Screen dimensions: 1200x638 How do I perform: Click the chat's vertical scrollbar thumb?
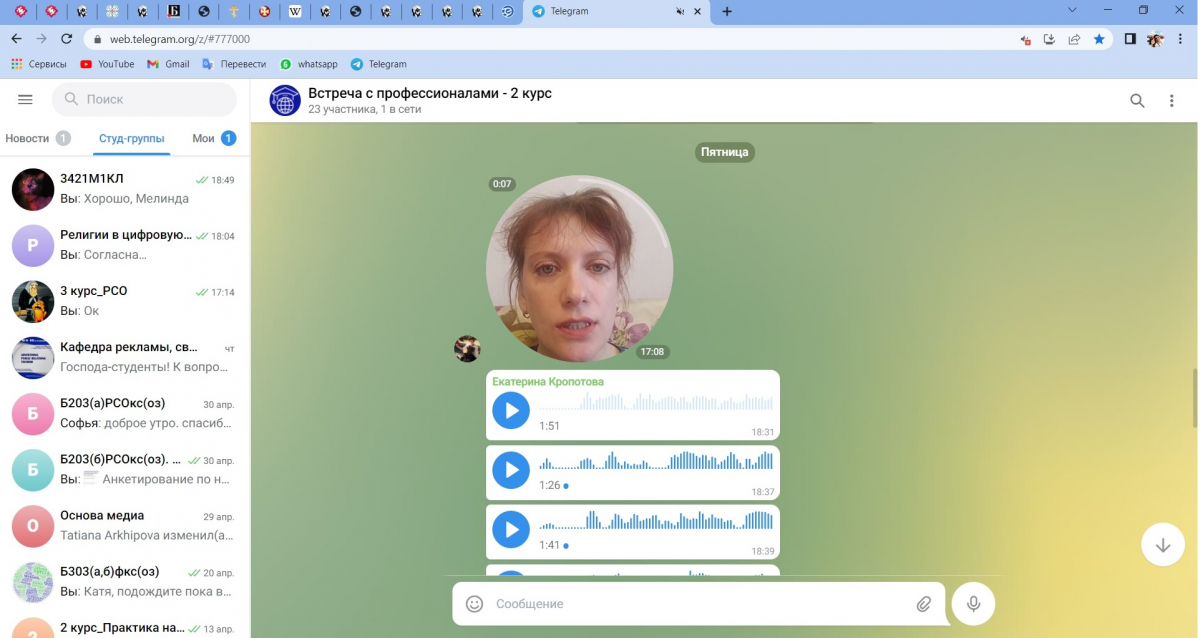point(1193,398)
